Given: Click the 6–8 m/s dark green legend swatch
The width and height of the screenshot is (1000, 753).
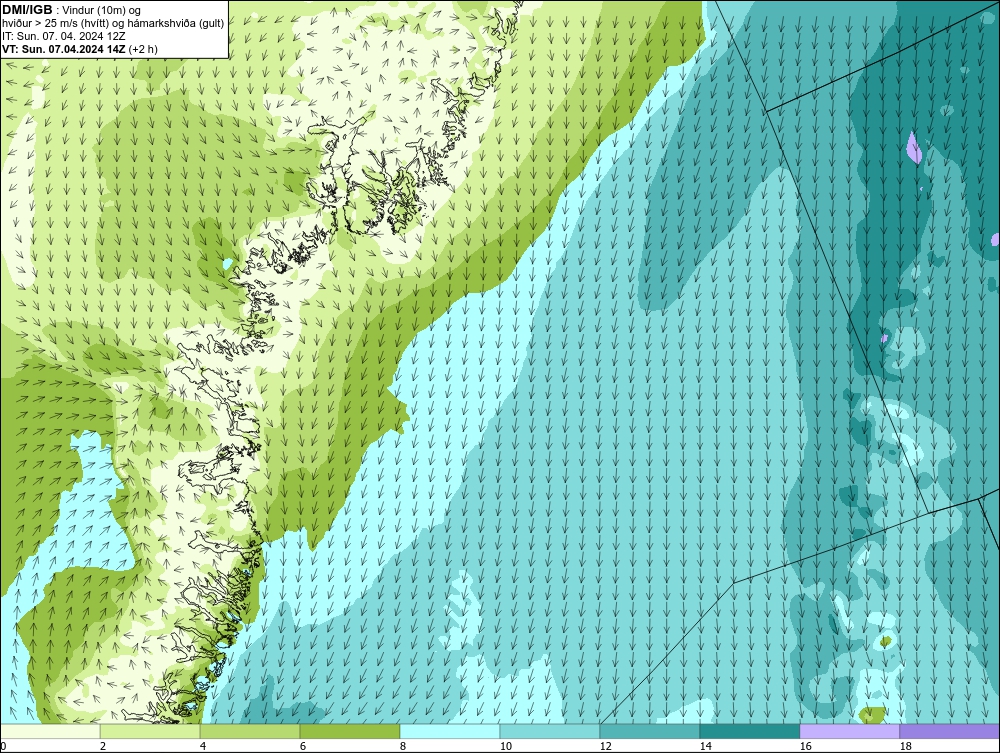Looking at the screenshot, I should coord(349,731).
